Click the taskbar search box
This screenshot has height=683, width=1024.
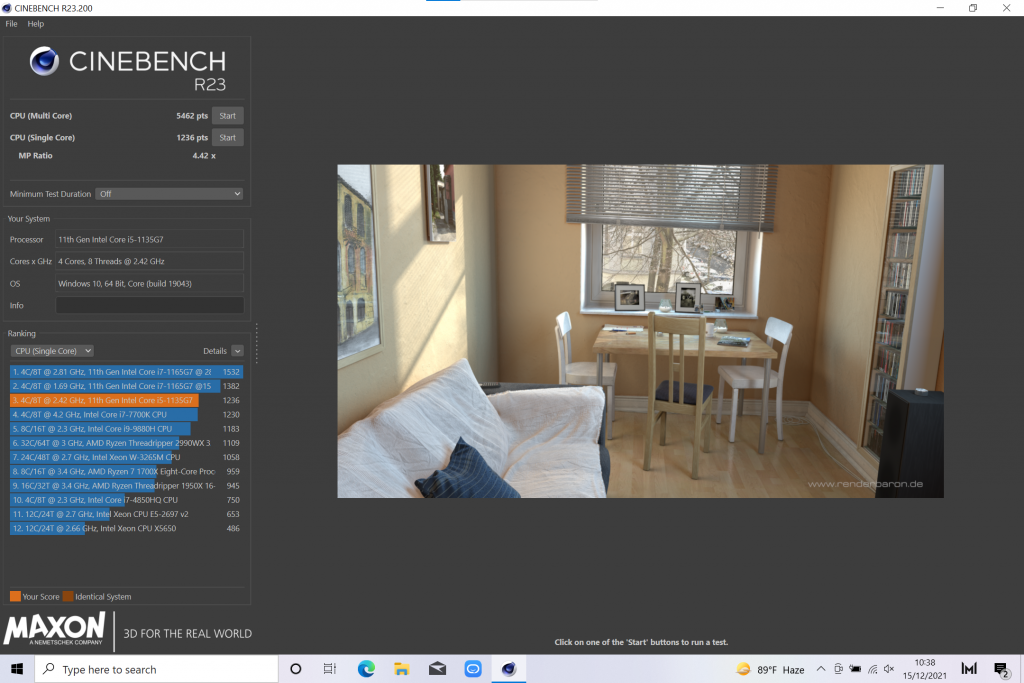coord(156,669)
